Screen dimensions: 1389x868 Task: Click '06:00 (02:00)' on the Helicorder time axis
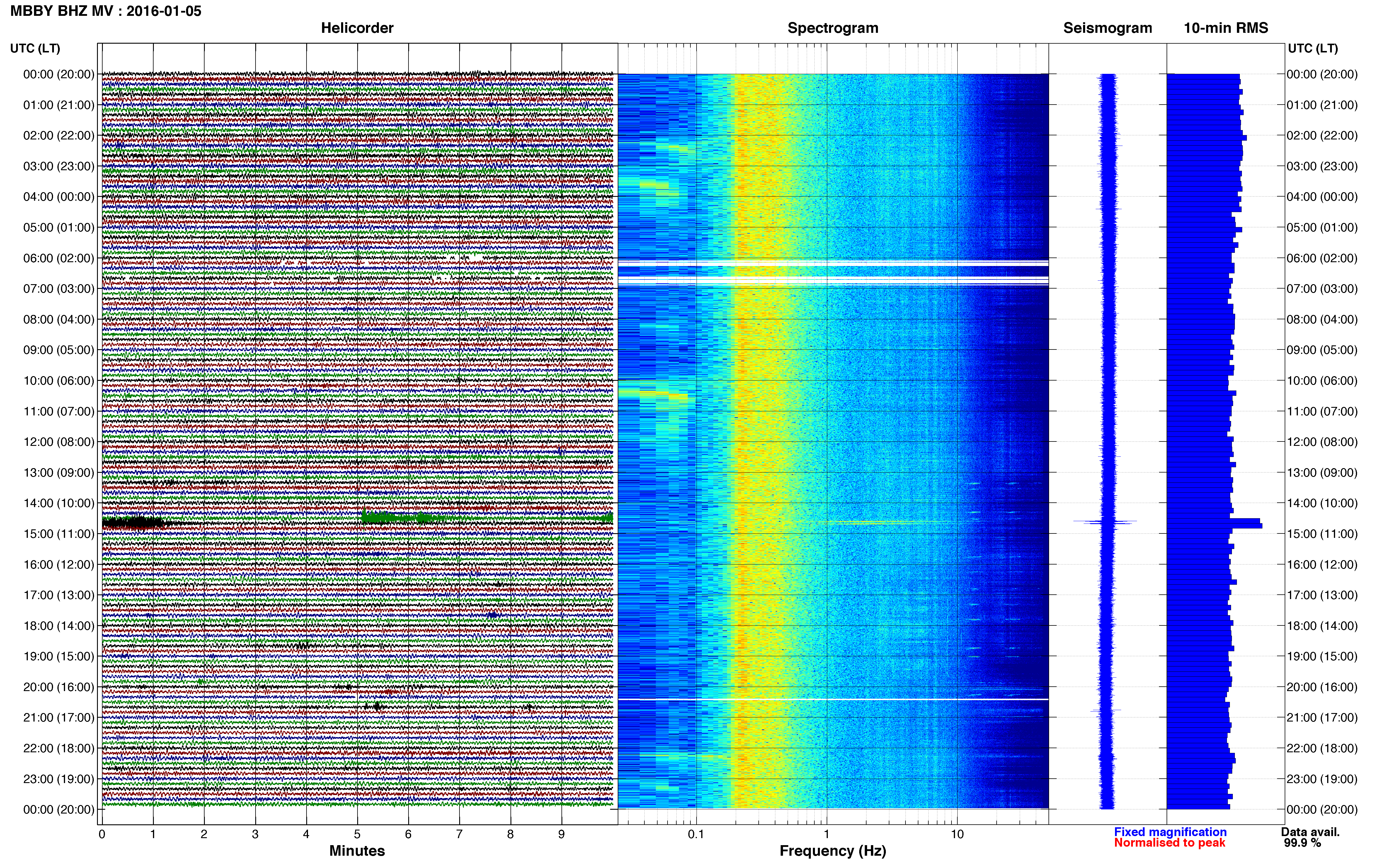click(x=59, y=258)
